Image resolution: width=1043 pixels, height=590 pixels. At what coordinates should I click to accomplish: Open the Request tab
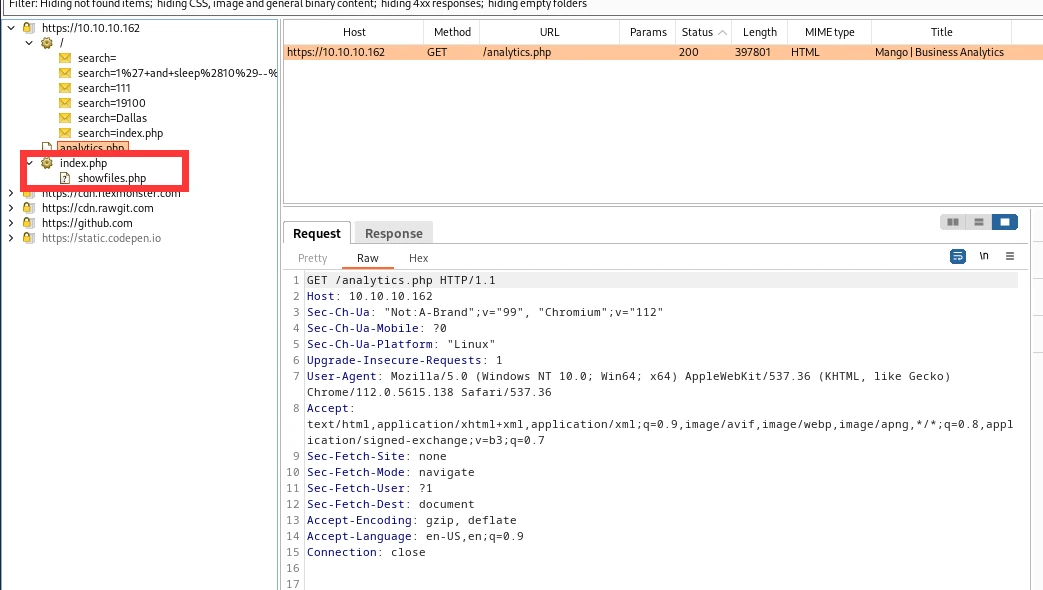point(317,233)
